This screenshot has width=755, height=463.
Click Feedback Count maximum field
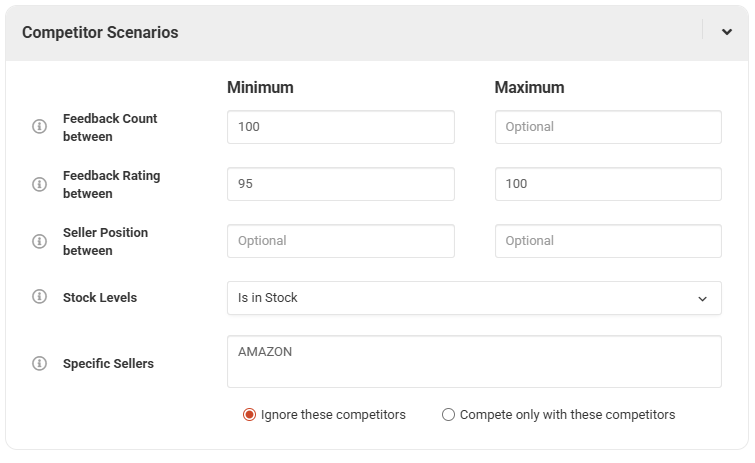click(x=607, y=127)
